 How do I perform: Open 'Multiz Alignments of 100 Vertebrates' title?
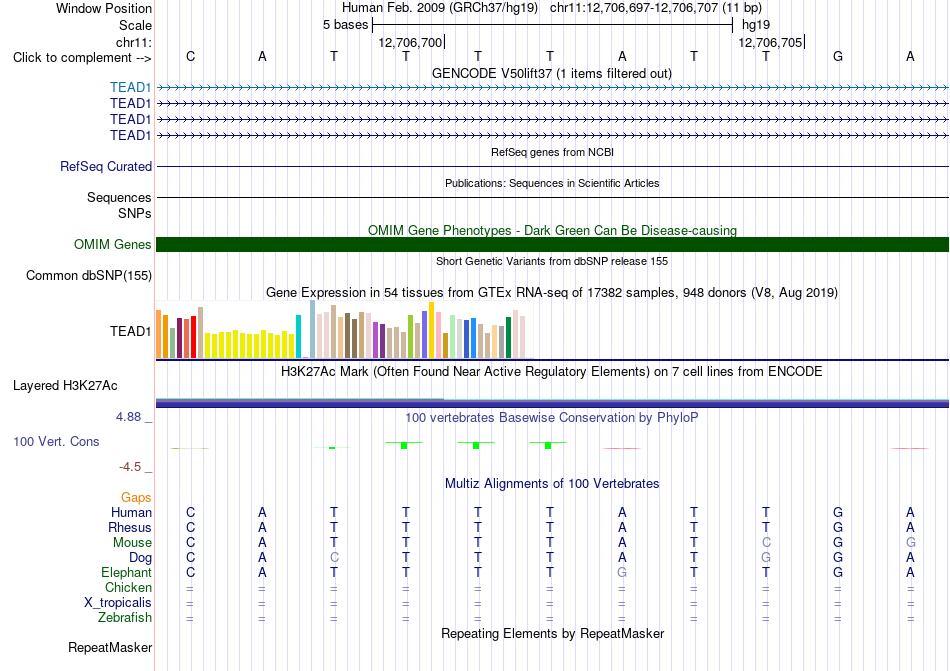point(552,483)
